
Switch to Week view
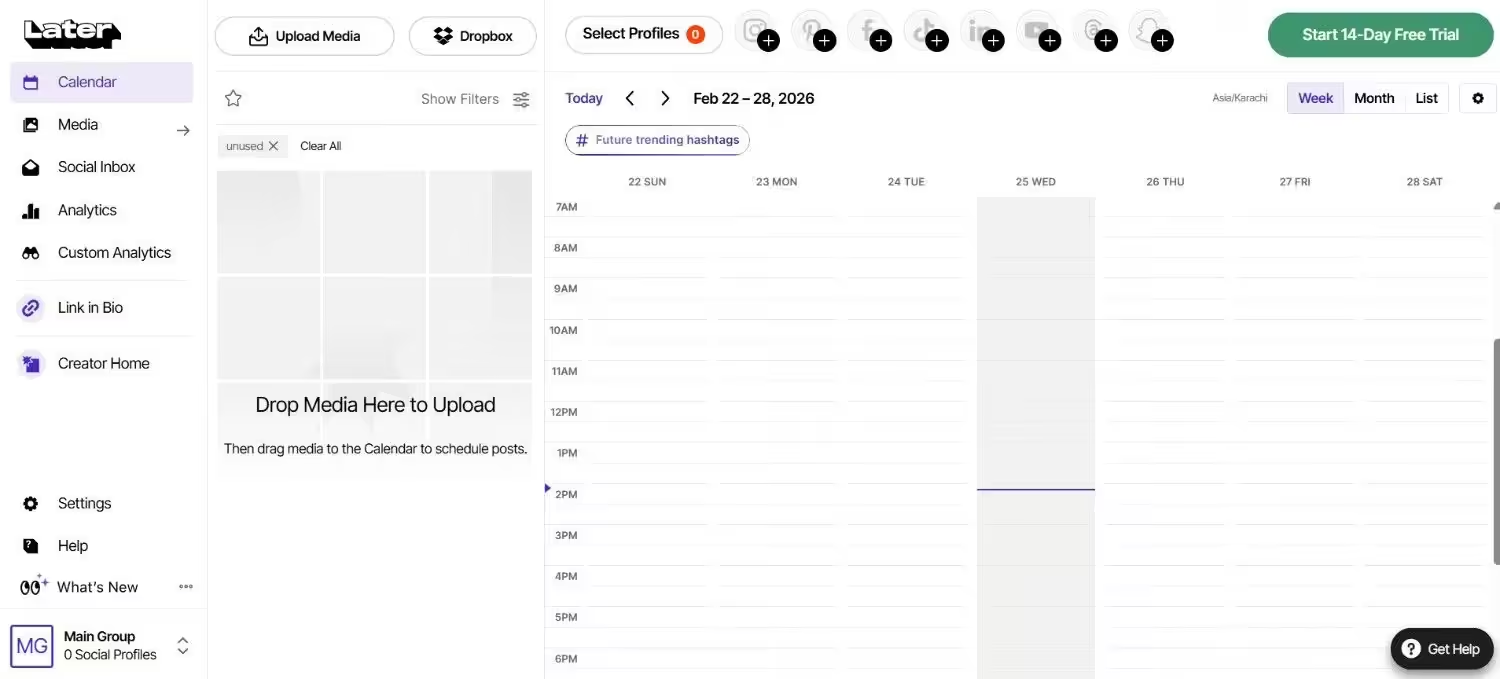pyautogui.click(x=1315, y=98)
